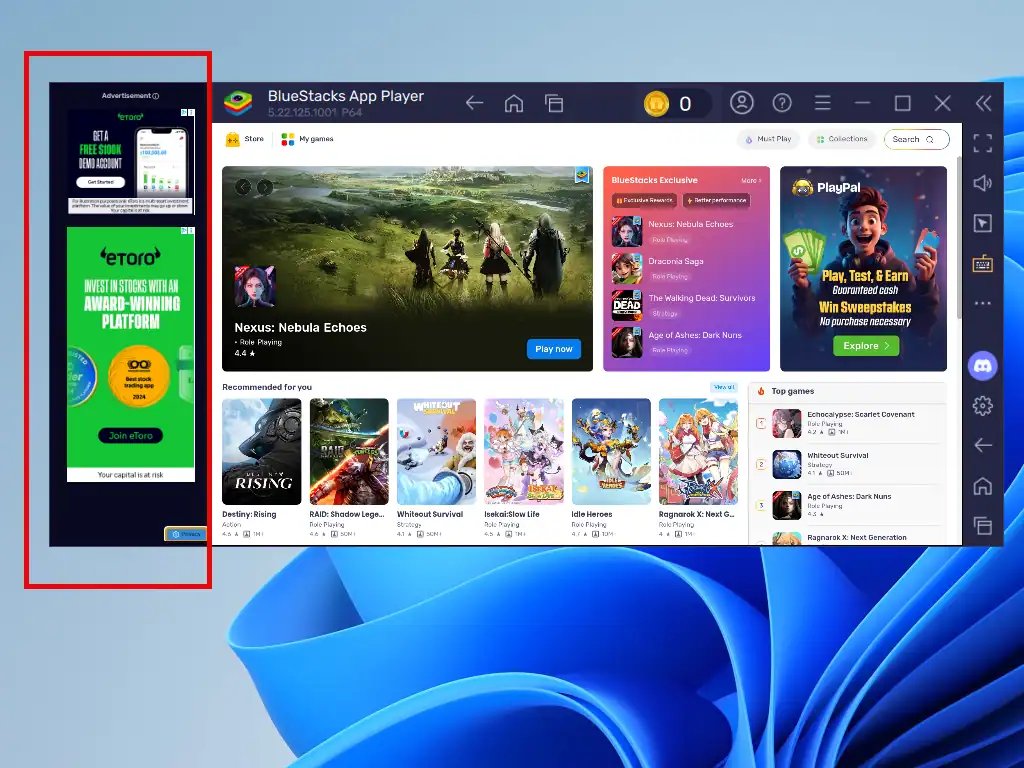Open the hamburger menu in the title bar

click(x=822, y=103)
